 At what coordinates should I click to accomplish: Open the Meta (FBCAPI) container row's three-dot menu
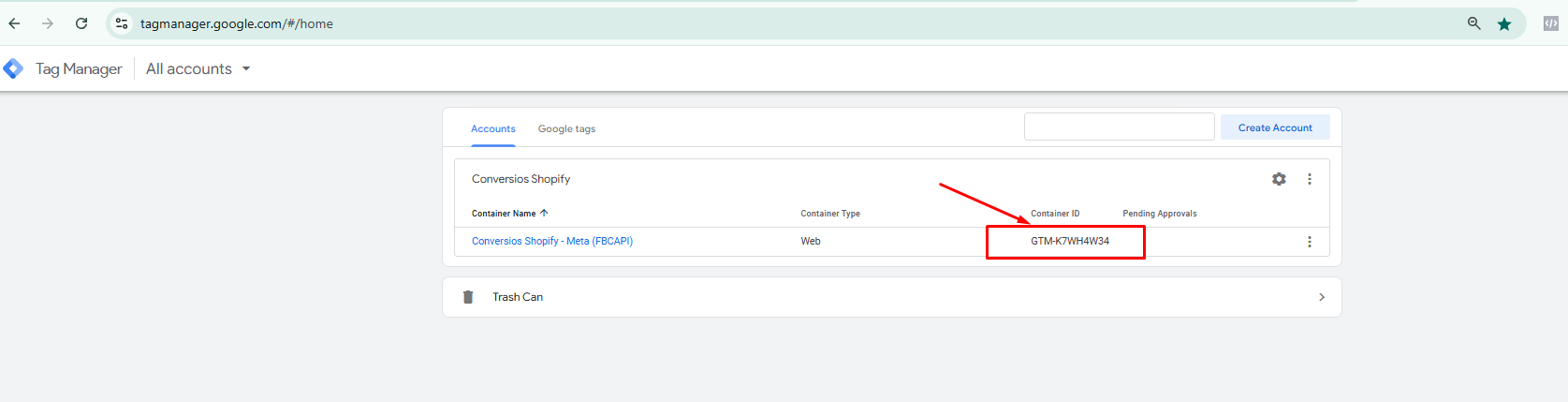point(1310,242)
